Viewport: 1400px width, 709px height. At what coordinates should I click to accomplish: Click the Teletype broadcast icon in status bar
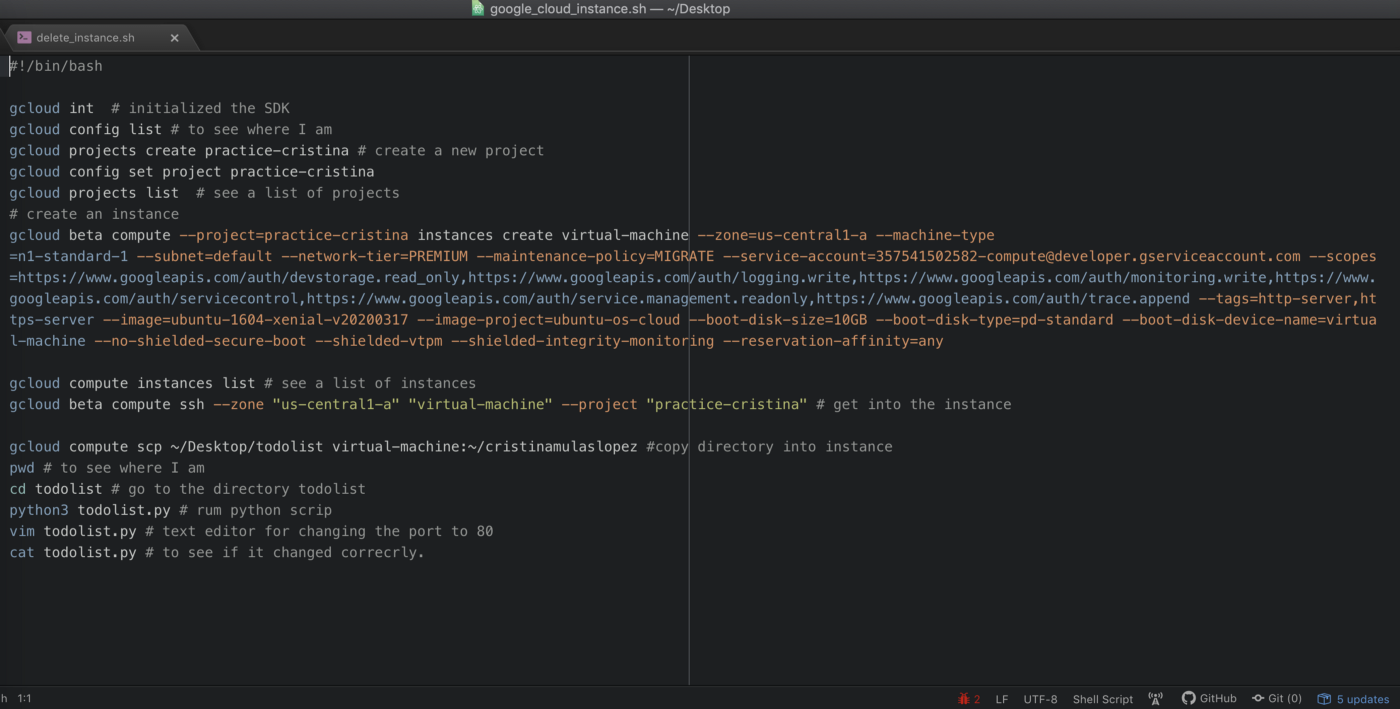click(x=1155, y=698)
